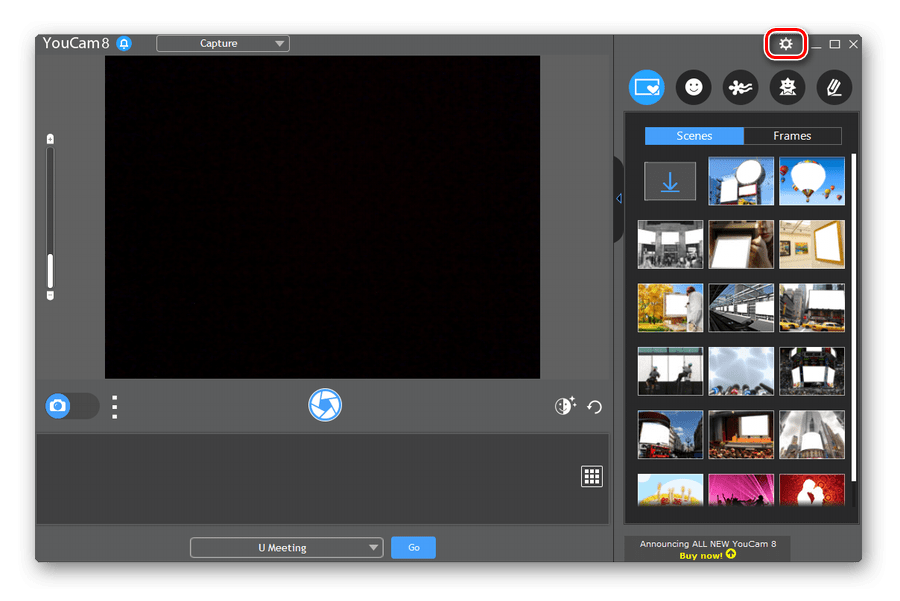Screen dimensions: 900x601
Task: Switch to the Scenes tab
Action: (x=694, y=136)
